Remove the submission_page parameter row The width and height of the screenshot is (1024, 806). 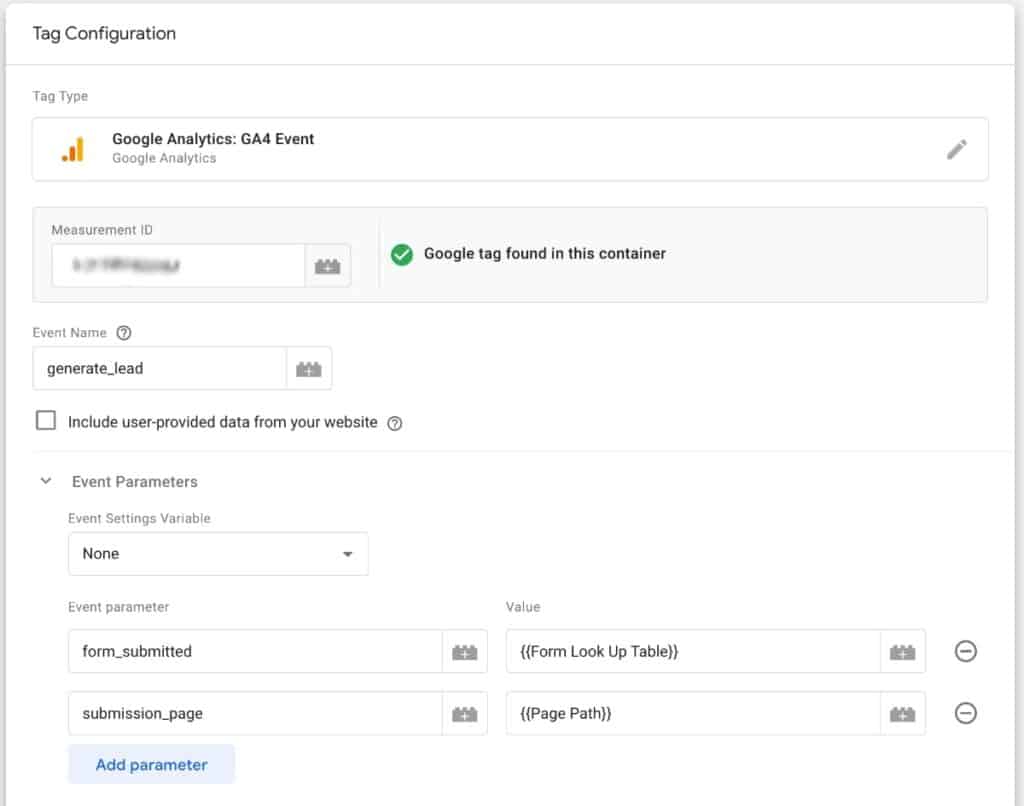965,713
